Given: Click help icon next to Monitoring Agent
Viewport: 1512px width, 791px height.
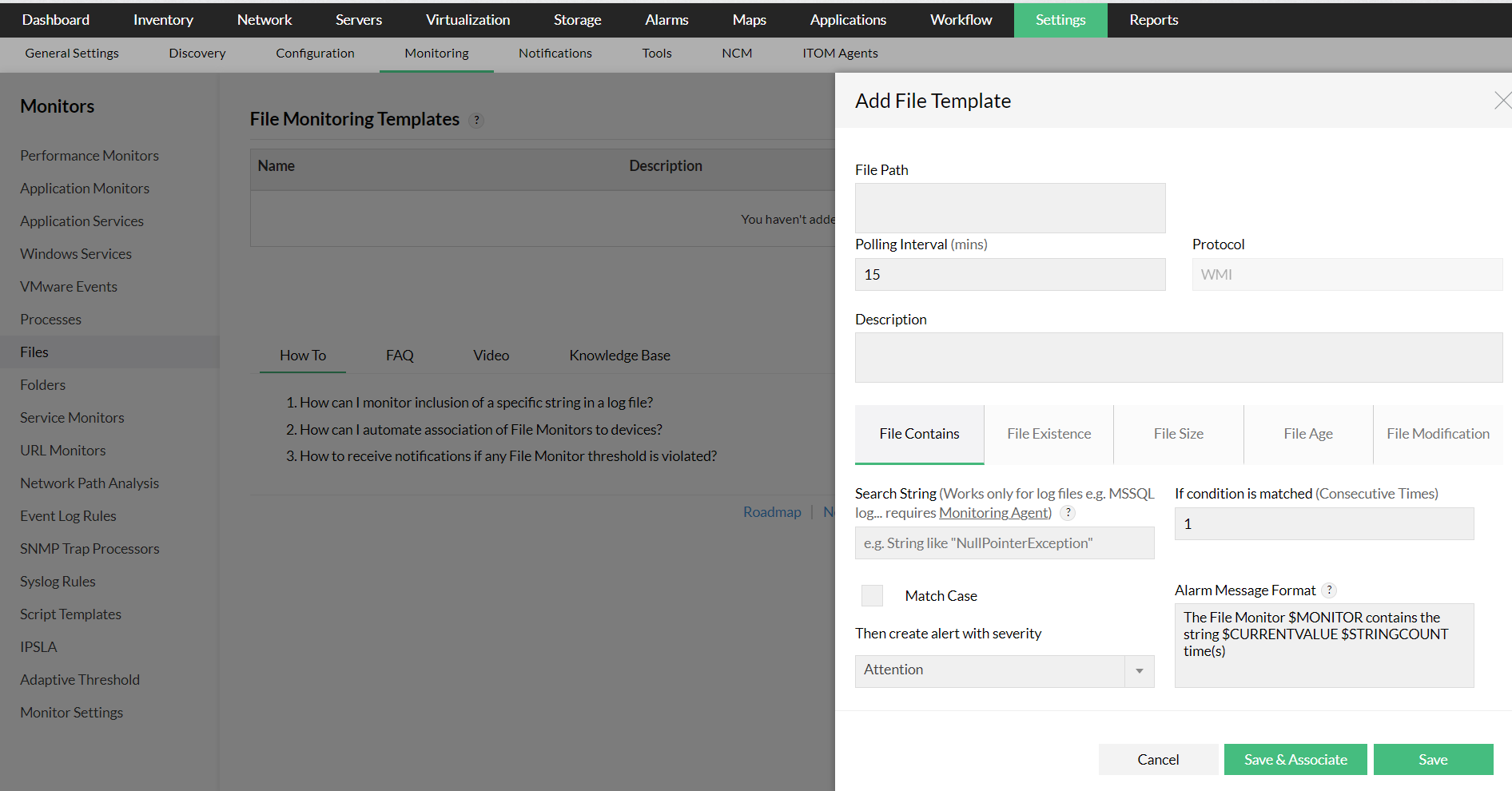Looking at the screenshot, I should (x=1068, y=513).
